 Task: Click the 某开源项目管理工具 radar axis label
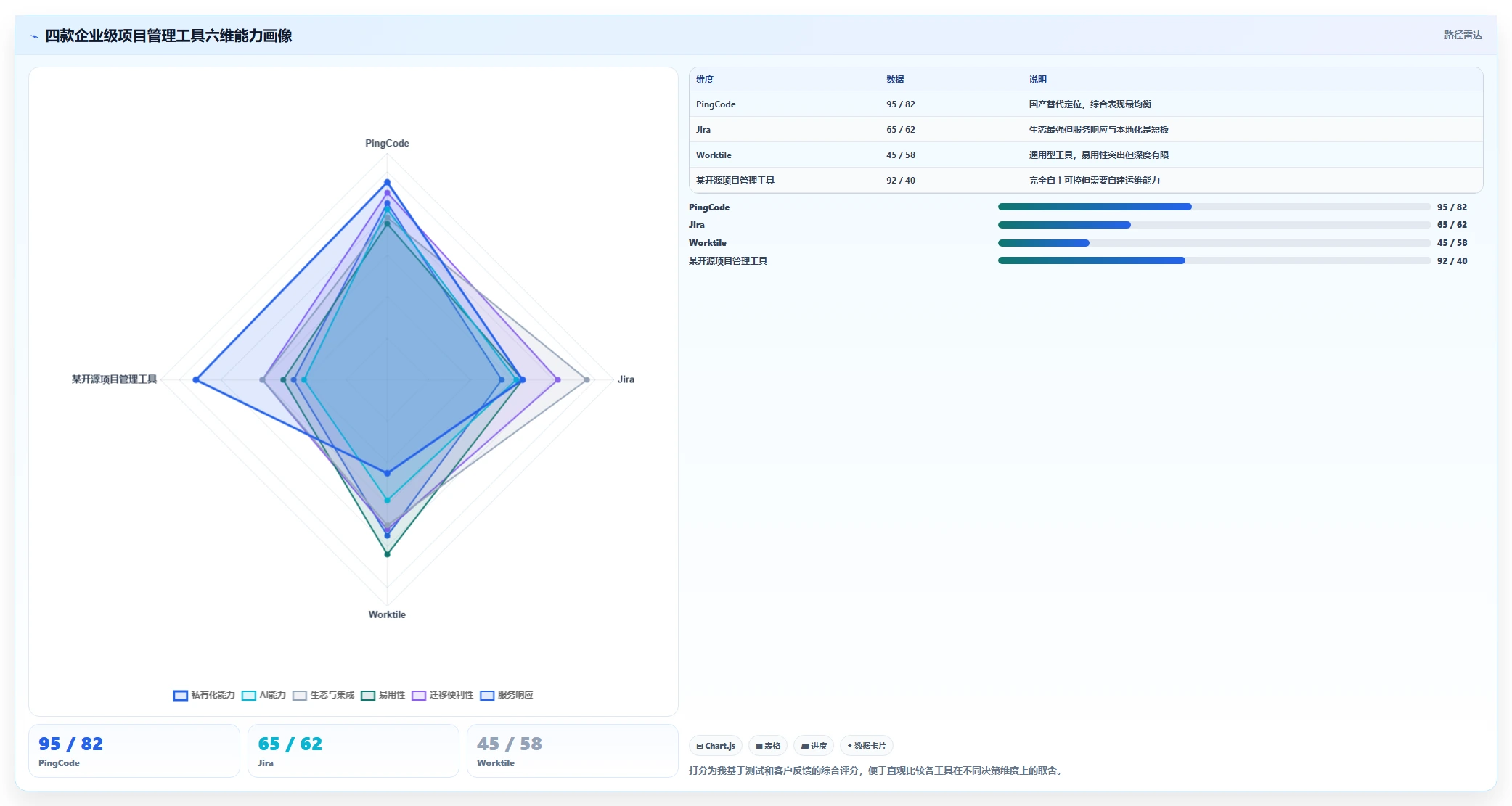(114, 379)
